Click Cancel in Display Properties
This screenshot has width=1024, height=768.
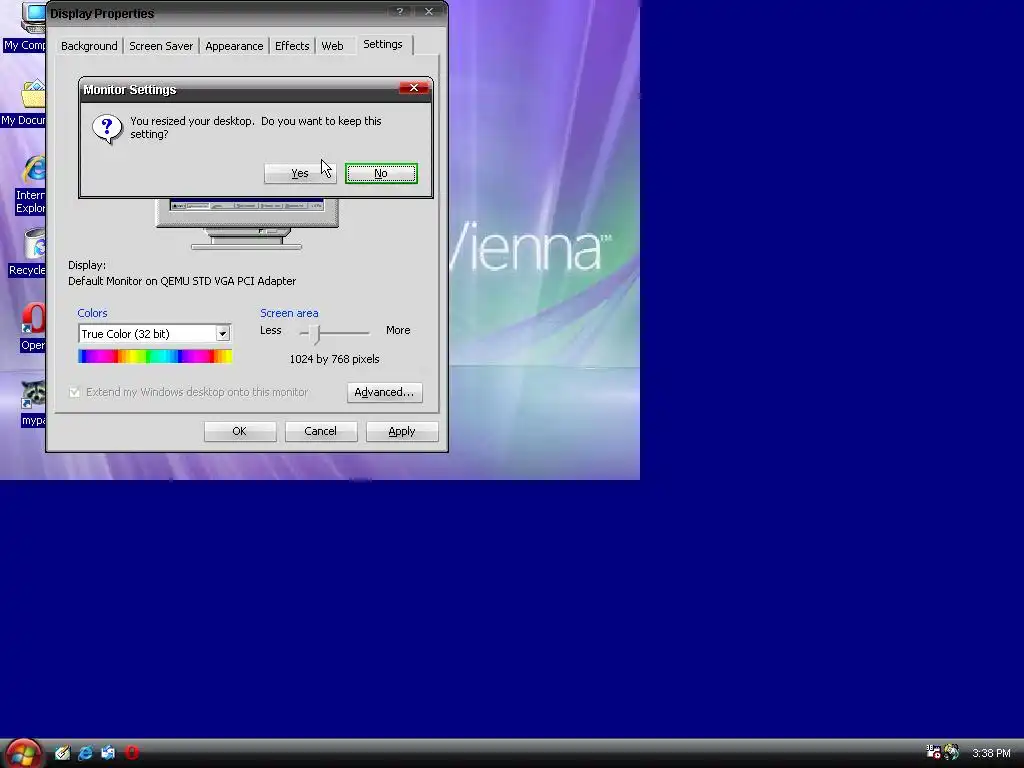click(x=321, y=431)
